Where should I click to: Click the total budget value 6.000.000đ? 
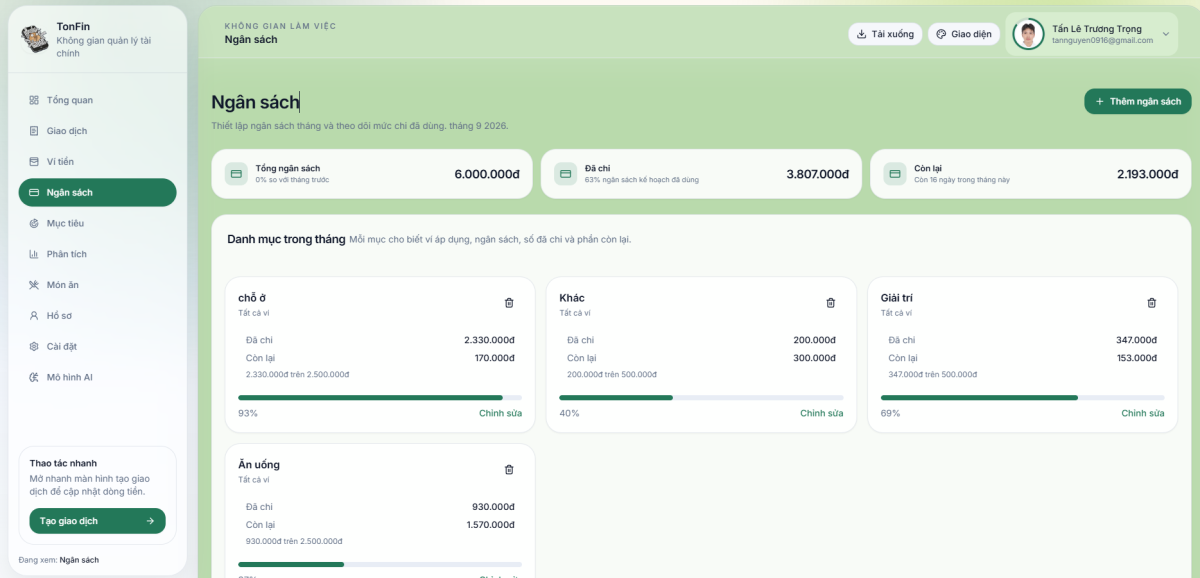(x=487, y=174)
